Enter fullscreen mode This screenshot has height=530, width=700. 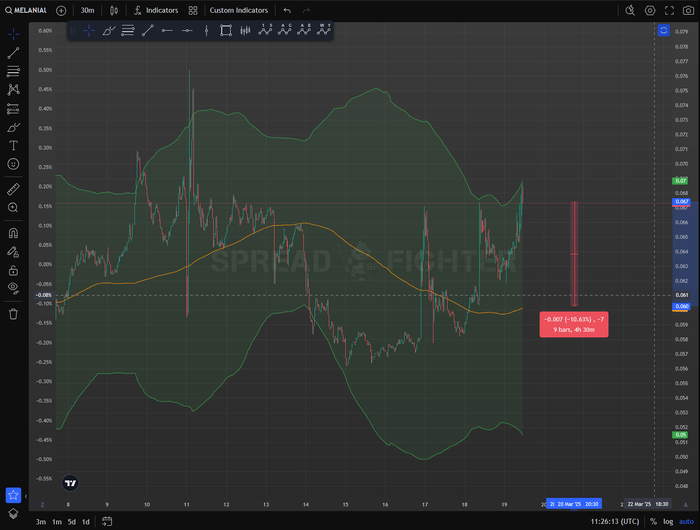669,10
